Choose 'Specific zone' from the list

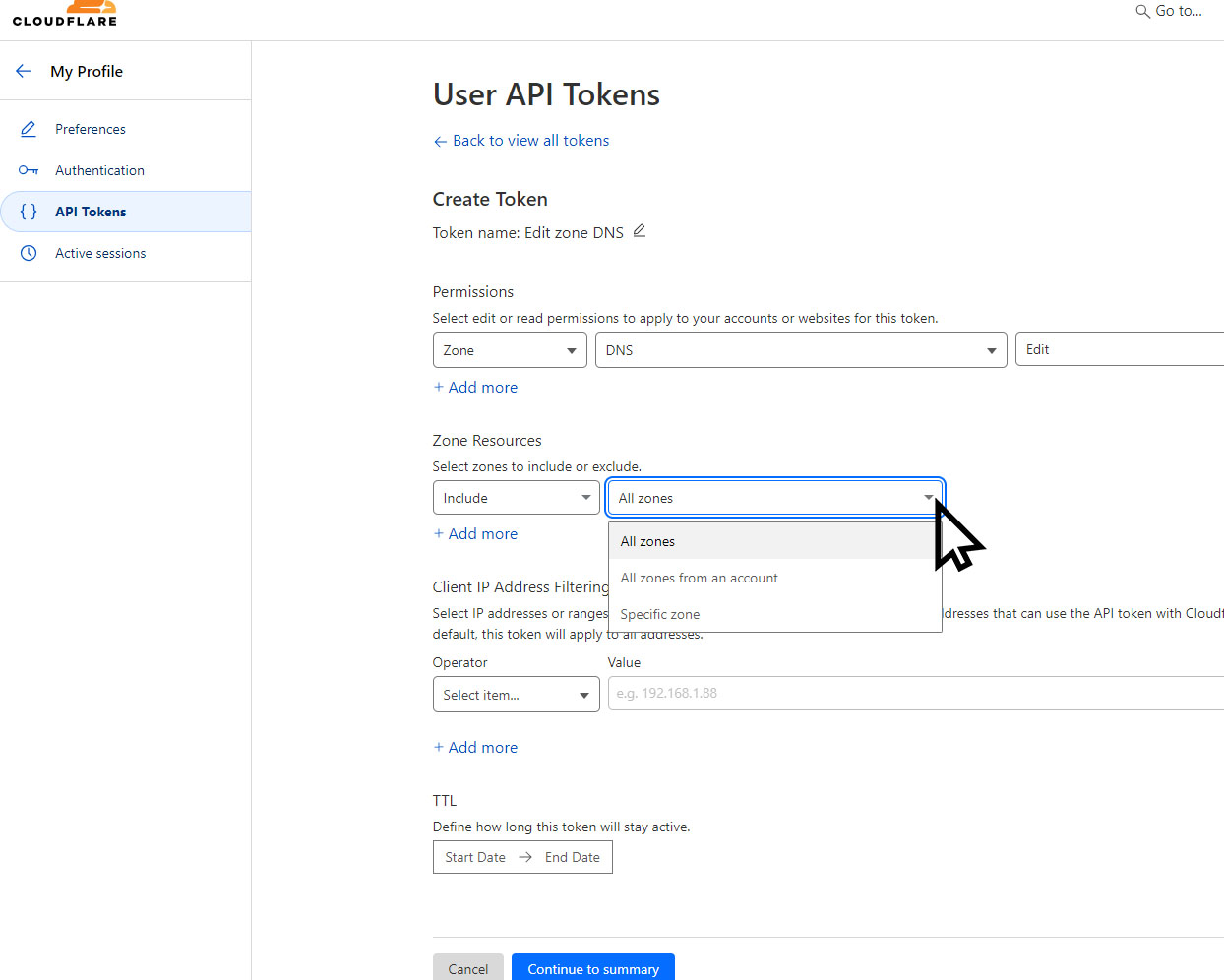660,614
